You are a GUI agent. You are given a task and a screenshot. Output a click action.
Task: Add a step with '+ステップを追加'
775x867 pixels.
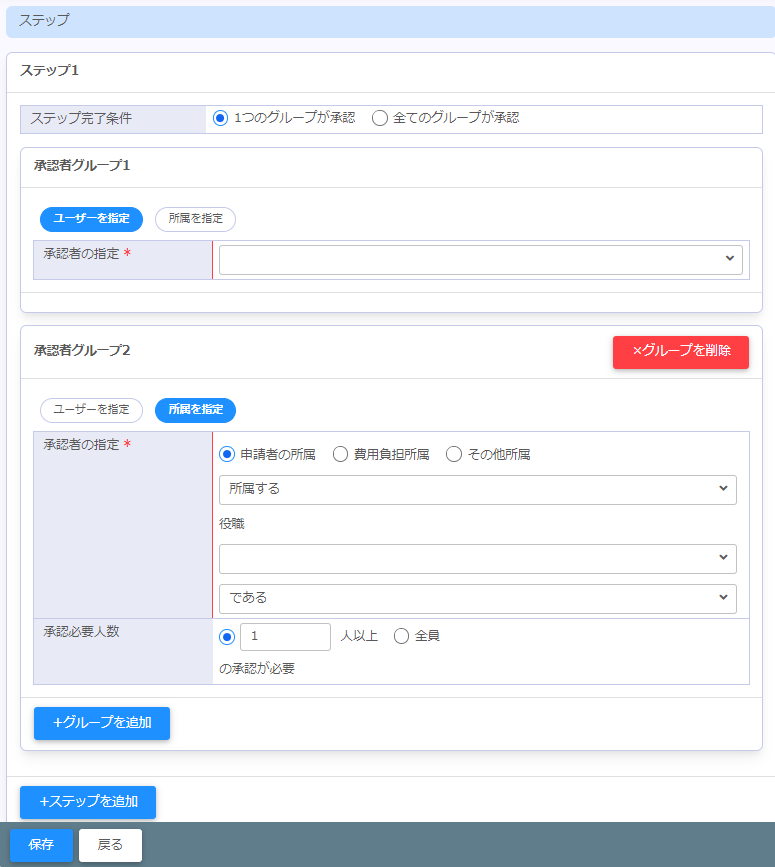point(88,802)
